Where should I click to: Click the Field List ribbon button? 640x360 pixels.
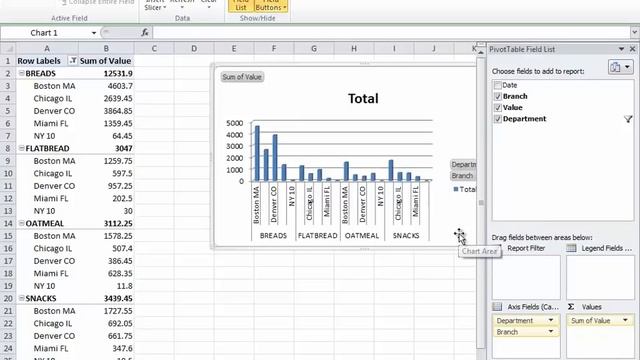point(241,6)
